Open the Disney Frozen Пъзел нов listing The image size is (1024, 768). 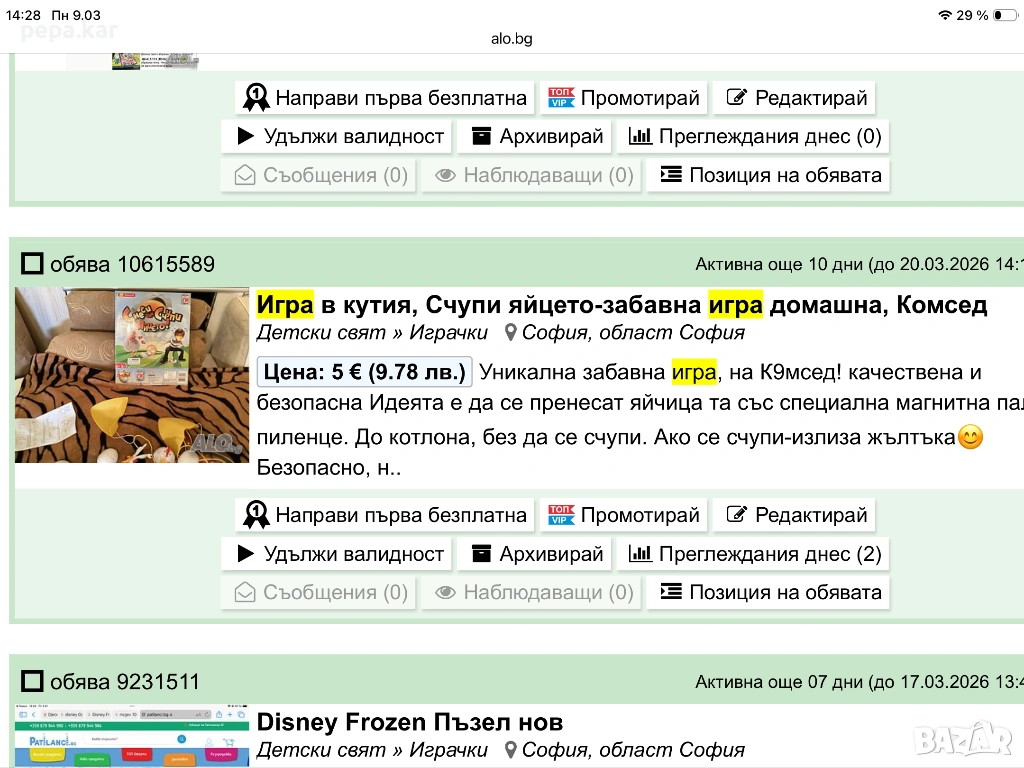point(409,722)
